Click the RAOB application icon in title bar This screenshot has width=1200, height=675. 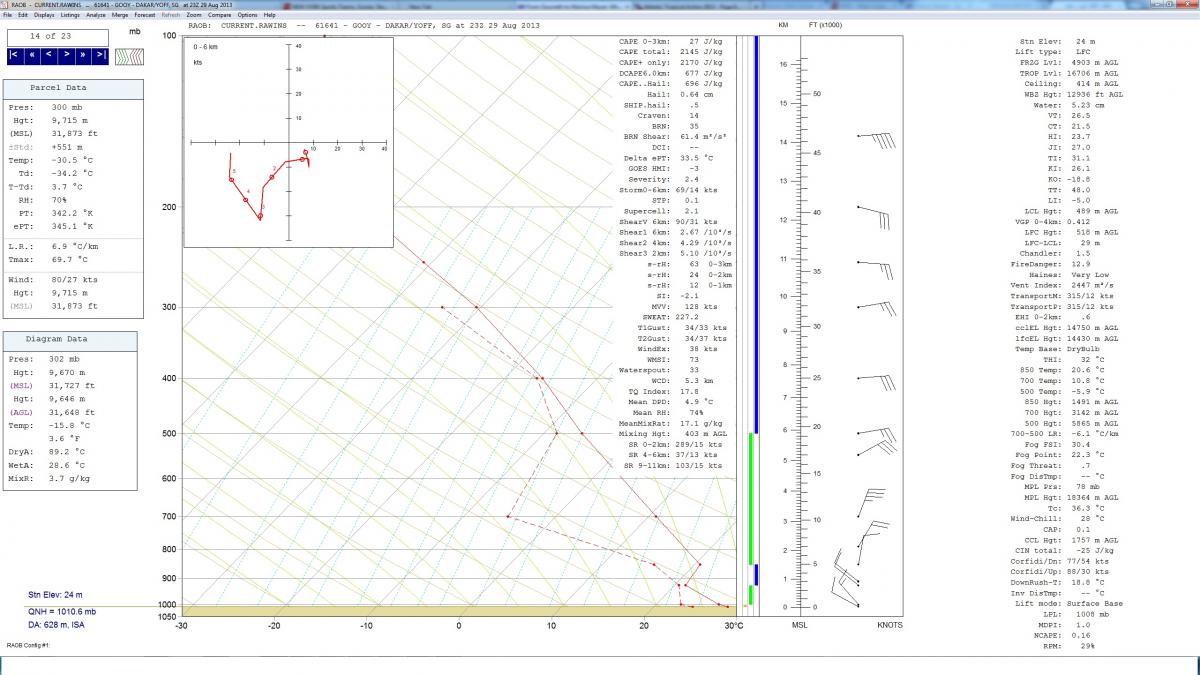5,4
